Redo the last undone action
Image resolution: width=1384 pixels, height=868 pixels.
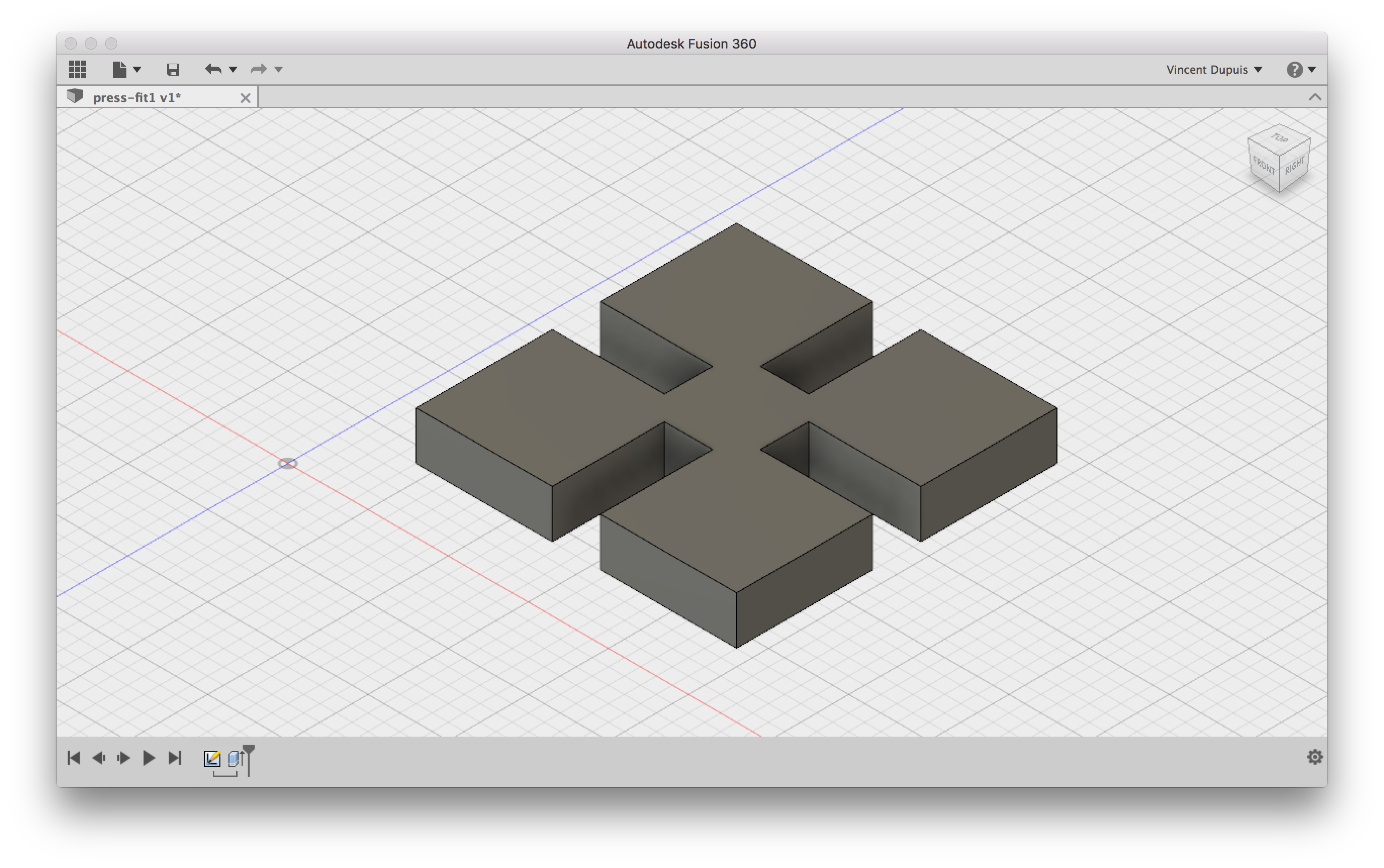click(259, 69)
